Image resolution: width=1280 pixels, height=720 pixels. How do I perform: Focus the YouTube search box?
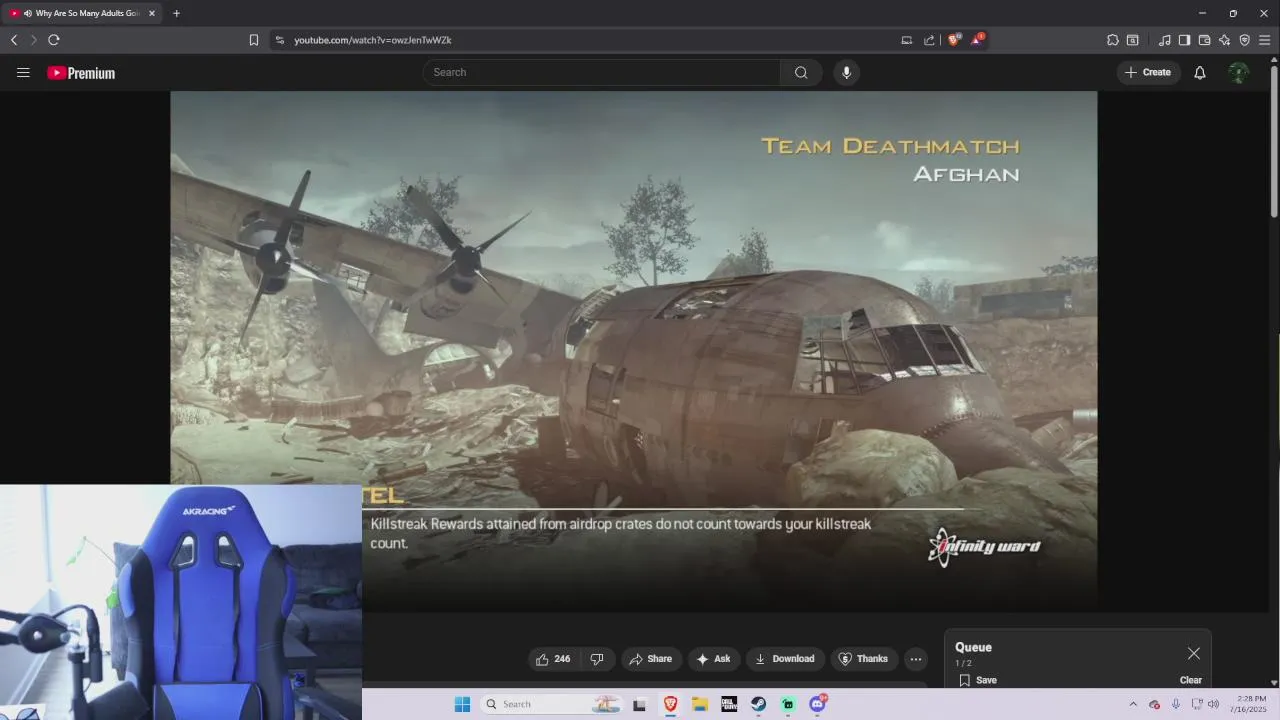[x=602, y=72]
